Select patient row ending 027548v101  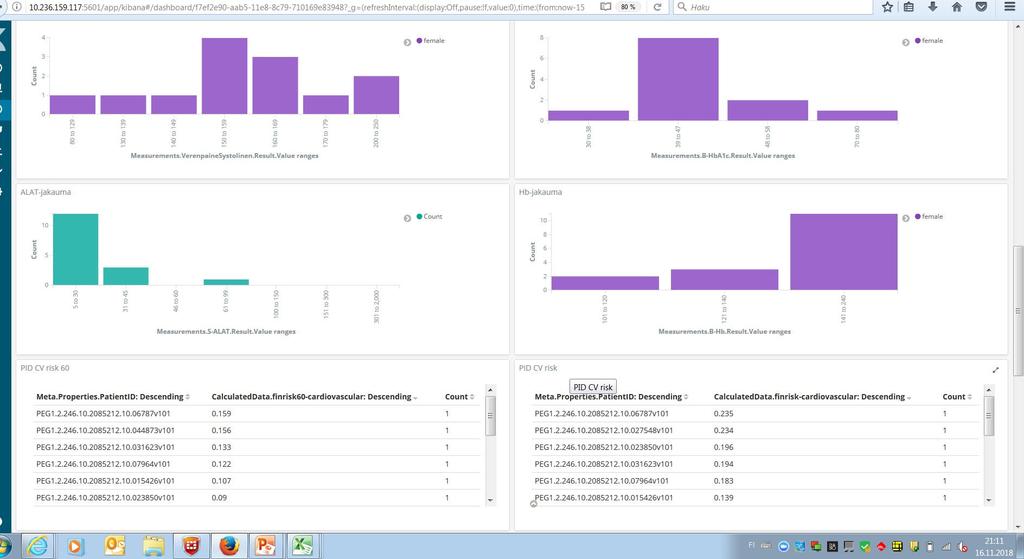[756, 430]
